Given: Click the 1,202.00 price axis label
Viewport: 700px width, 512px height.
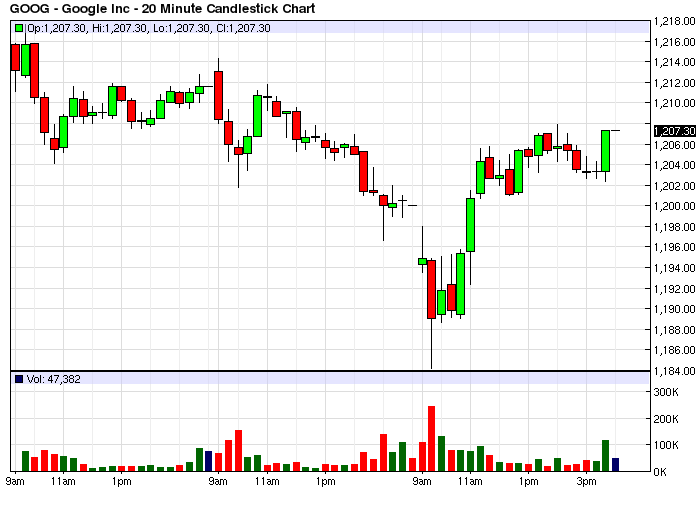Looking at the screenshot, I should click(675, 186).
